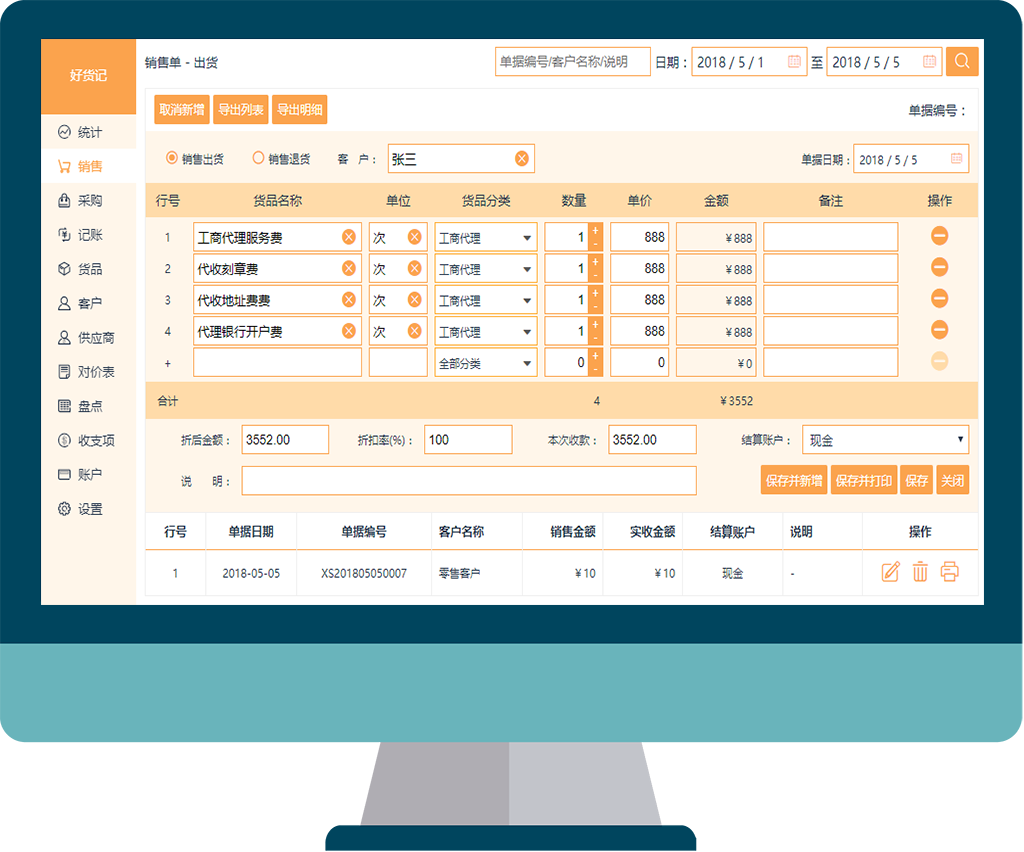Delete order XS201805050007 using trash icon
The image size is (1024, 852).
[920, 572]
